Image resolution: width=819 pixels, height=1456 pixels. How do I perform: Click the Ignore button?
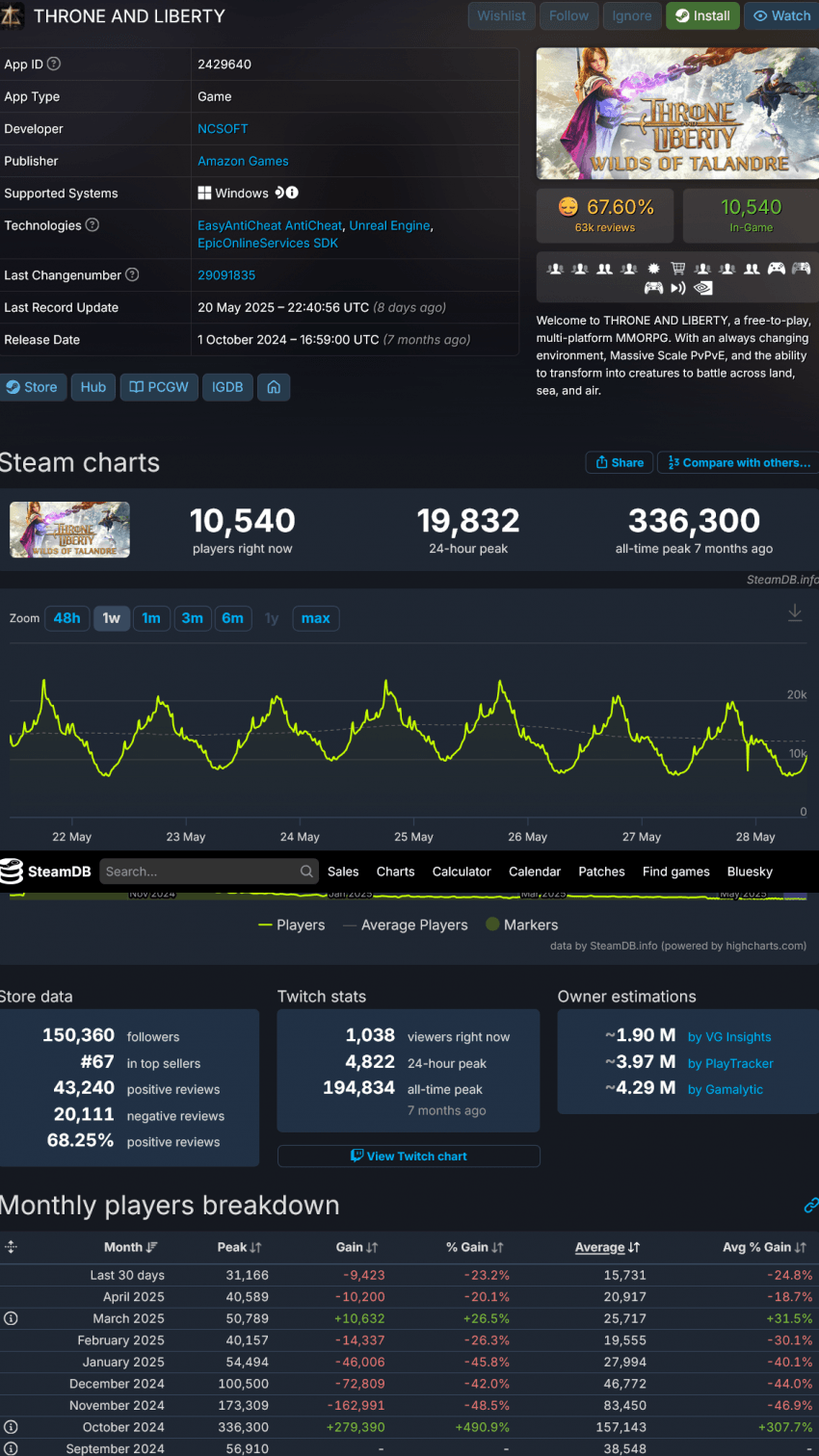(632, 15)
